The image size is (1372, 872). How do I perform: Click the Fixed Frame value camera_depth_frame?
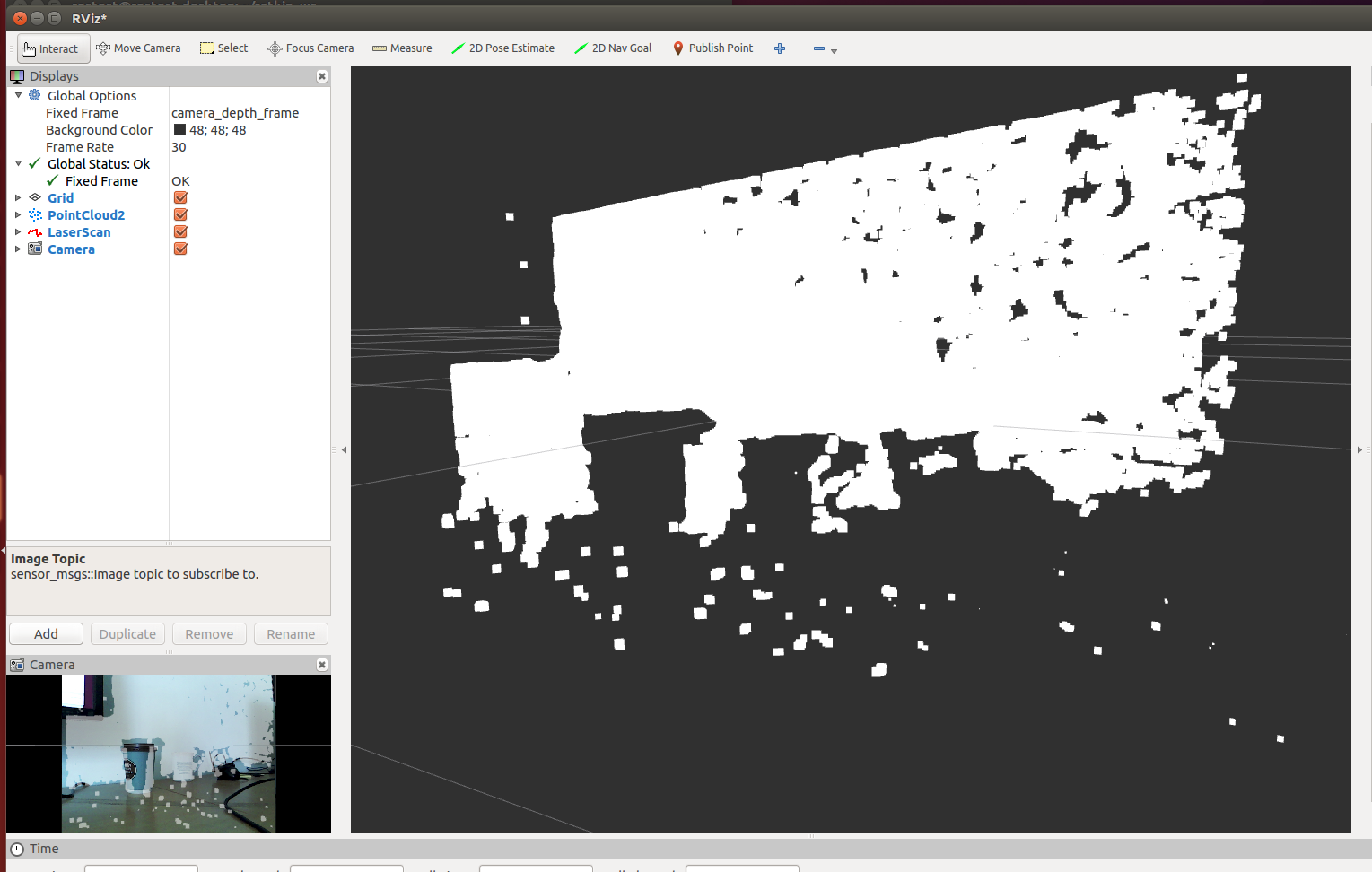click(235, 113)
